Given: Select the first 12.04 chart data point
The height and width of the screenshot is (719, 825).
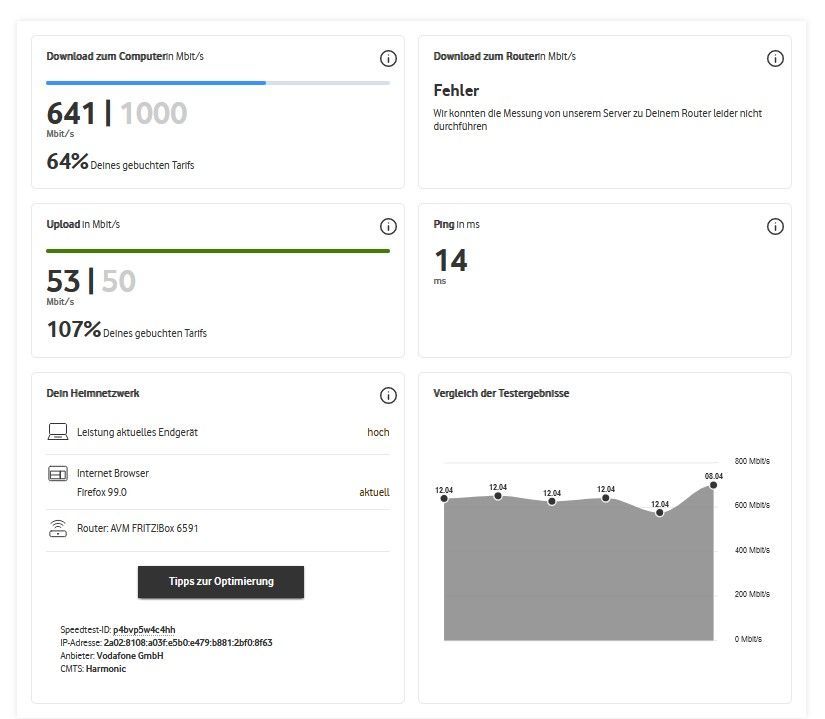Looking at the screenshot, I should tap(444, 498).
